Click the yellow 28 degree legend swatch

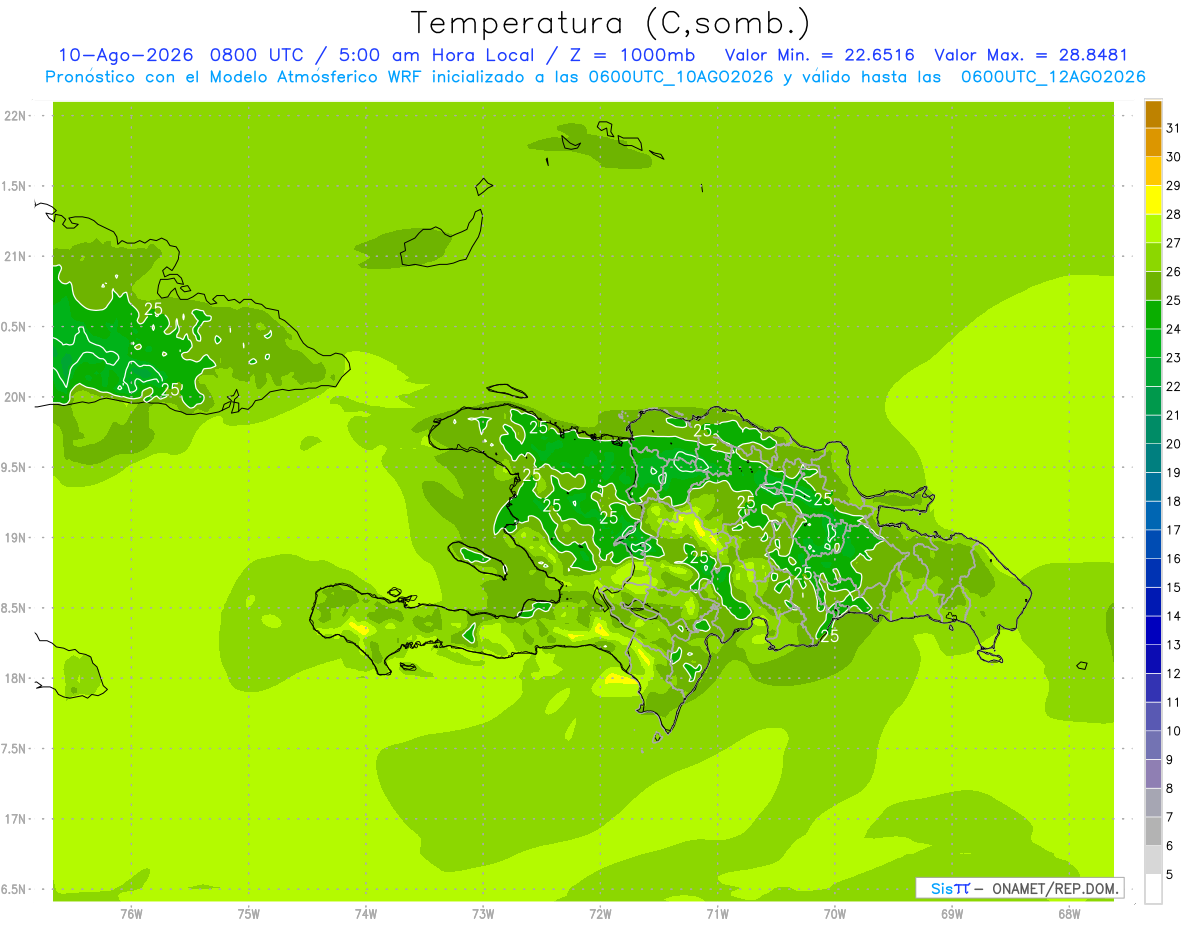coord(1153,201)
